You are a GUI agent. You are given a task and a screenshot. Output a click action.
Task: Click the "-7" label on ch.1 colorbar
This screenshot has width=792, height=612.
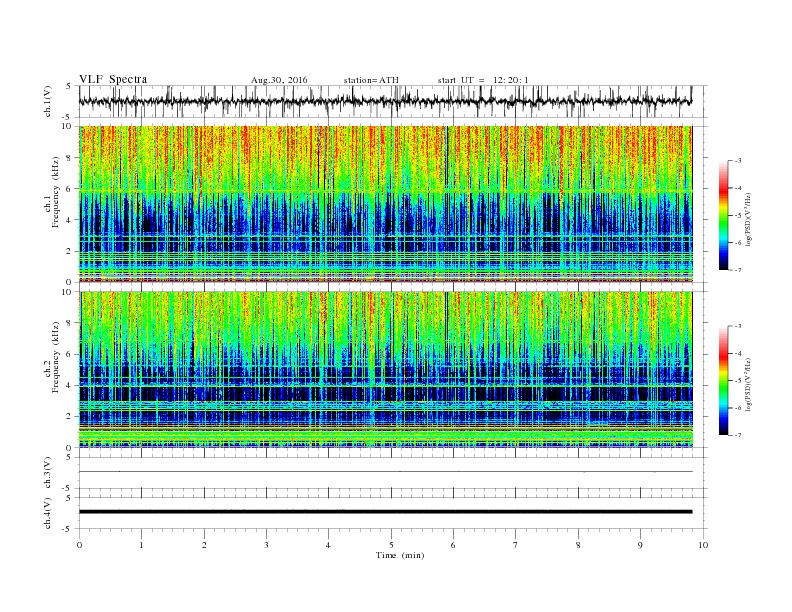click(738, 270)
